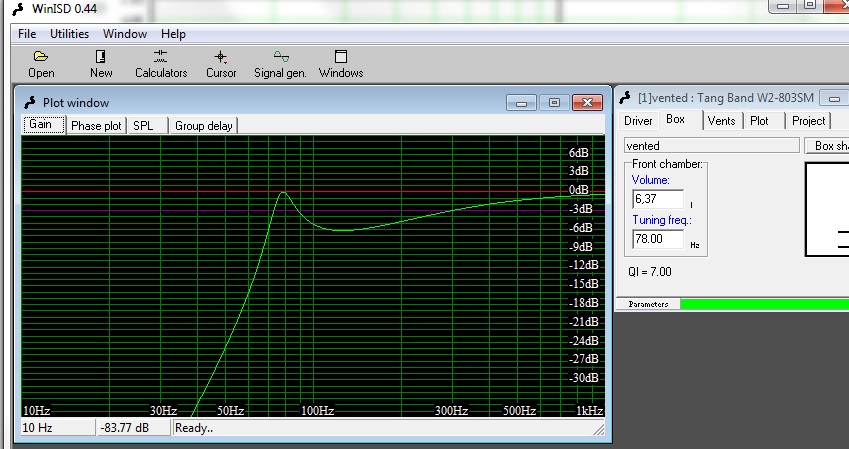Viewport: 849px width, 449px height.
Task: Click the Ready.. status text
Action: click(194, 428)
